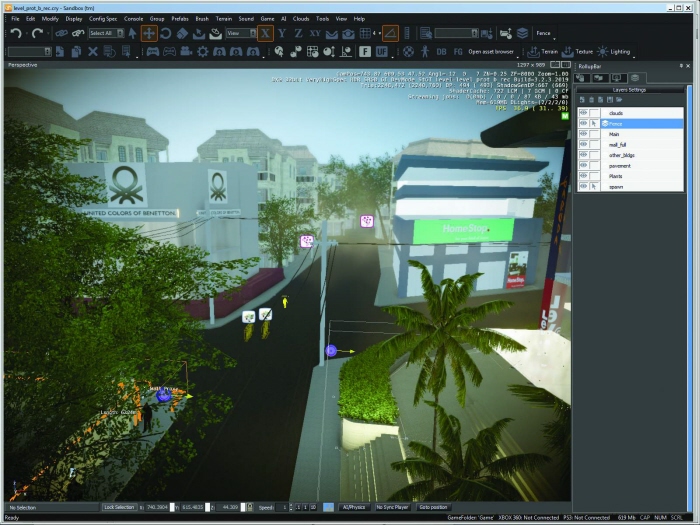Open the Lighting tool
Image resolution: width=700 pixels, height=525 pixels.
(x=614, y=52)
